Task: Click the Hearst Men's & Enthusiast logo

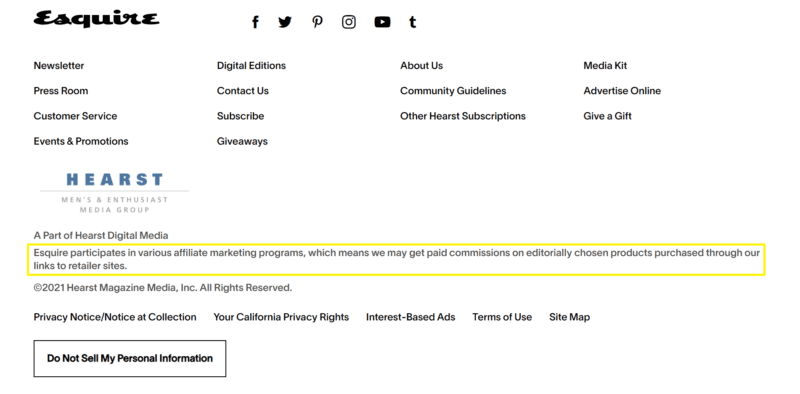Action: (114, 193)
